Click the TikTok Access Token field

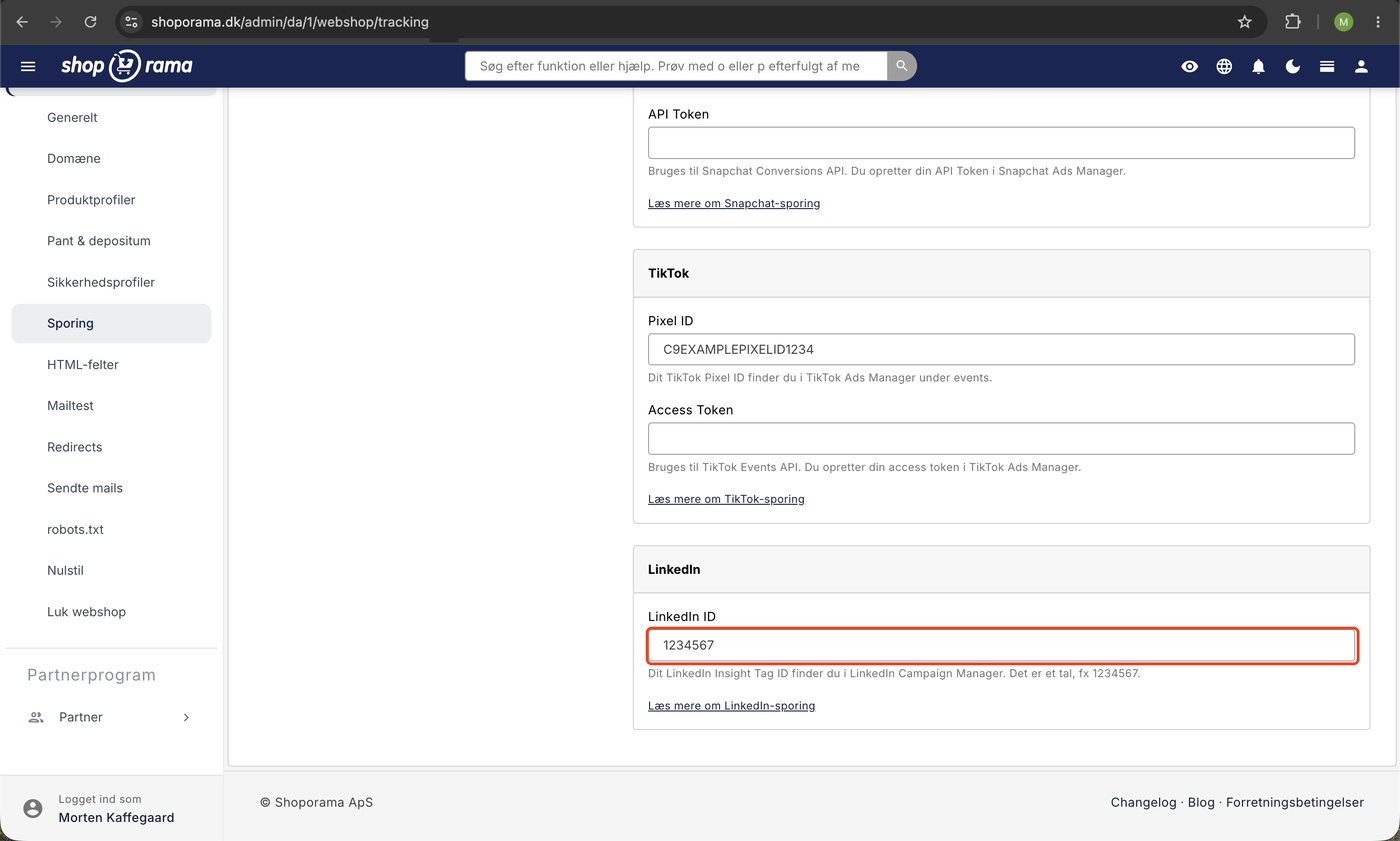[1001, 438]
